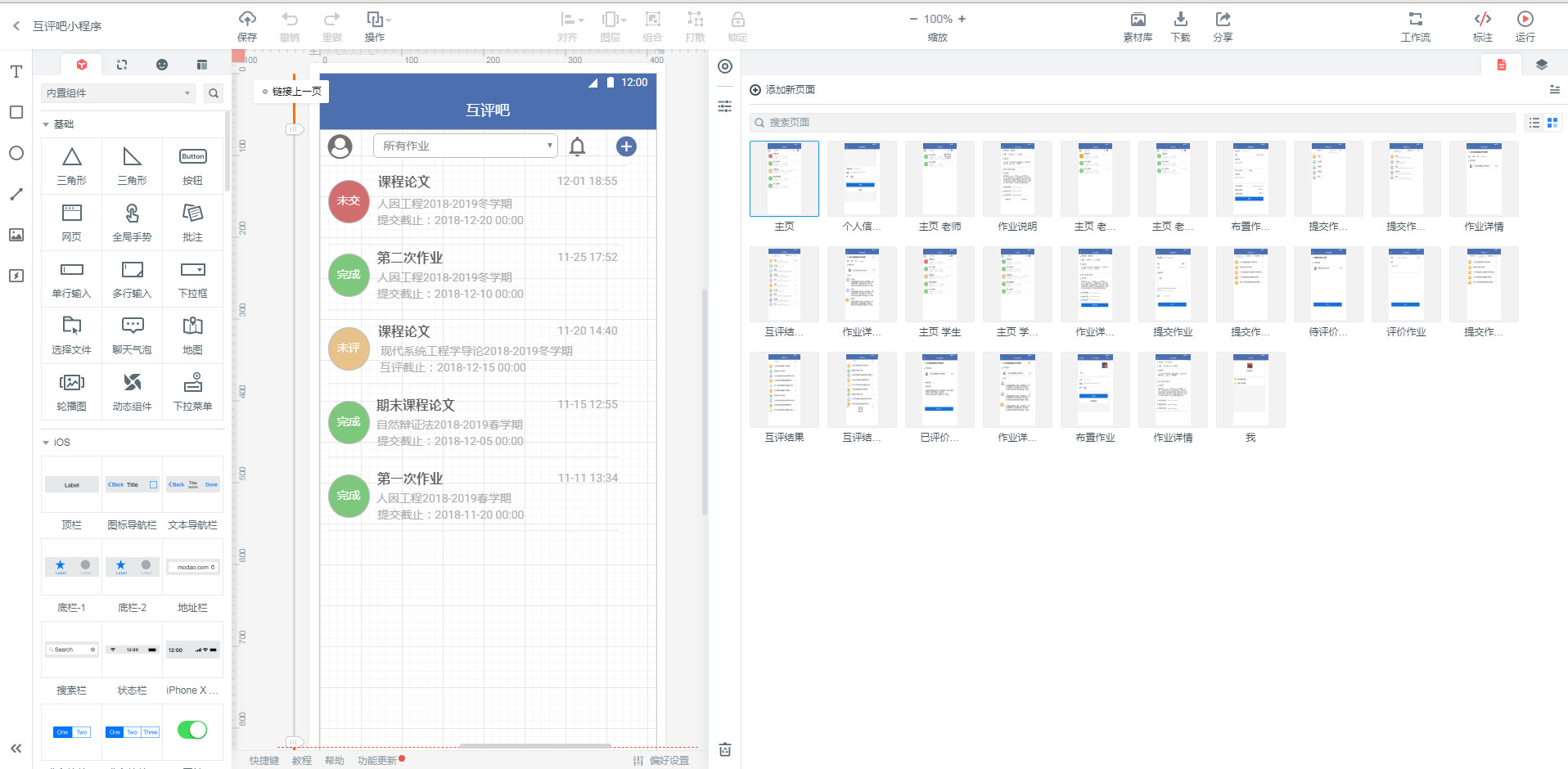This screenshot has width=1568, height=769.
Task: Click the 快捷键 shortcuts link
Action: [x=264, y=761]
